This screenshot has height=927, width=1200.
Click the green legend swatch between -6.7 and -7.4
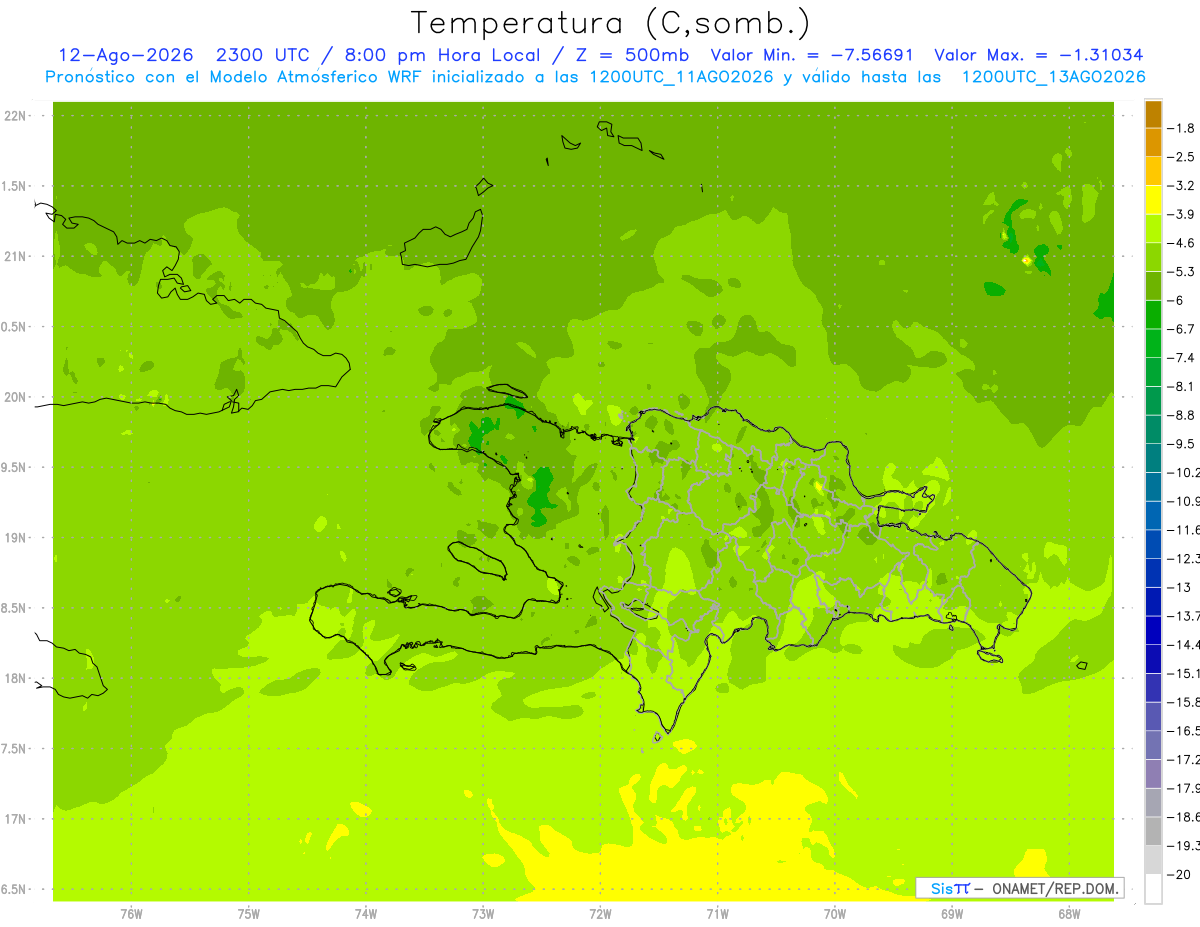point(1153,343)
